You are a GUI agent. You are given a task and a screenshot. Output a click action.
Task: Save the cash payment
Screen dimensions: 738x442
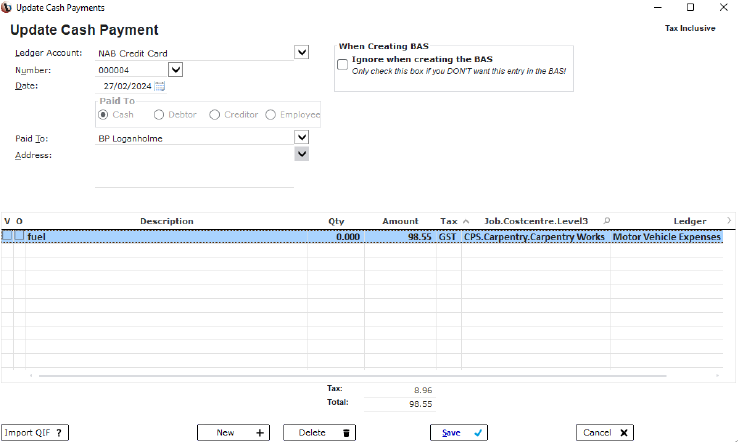459,433
